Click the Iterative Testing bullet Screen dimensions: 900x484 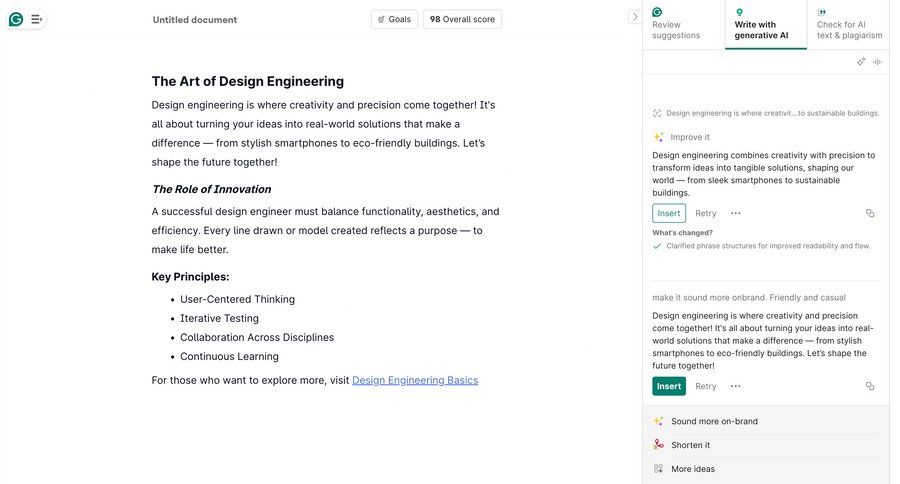point(219,318)
